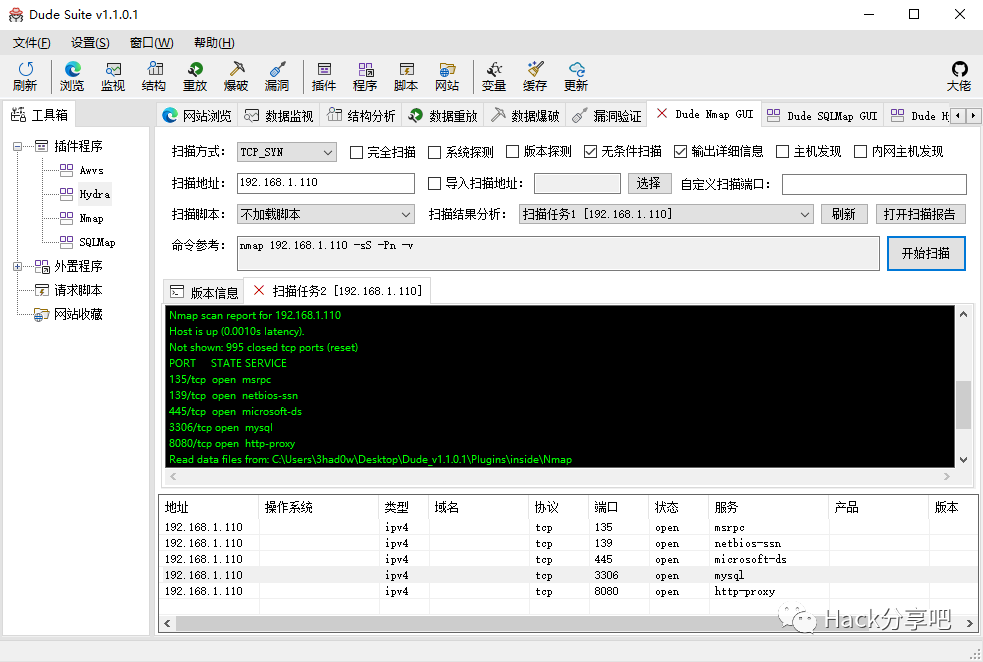Close the Dude Nmap GUI tab
Viewport: 983px width, 662px height.
tap(661, 113)
